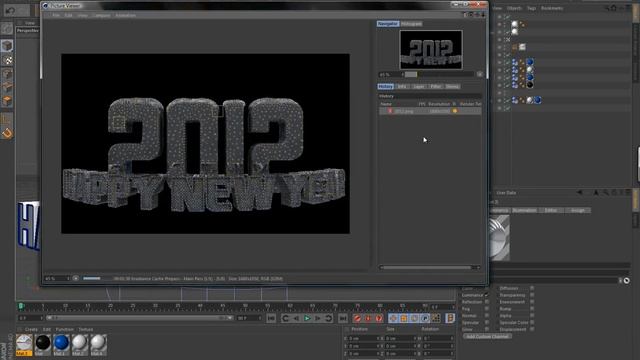Select the Filter tab in Picture Viewer
Image resolution: width=640 pixels, height=360 pixels.
pos(436,87)
